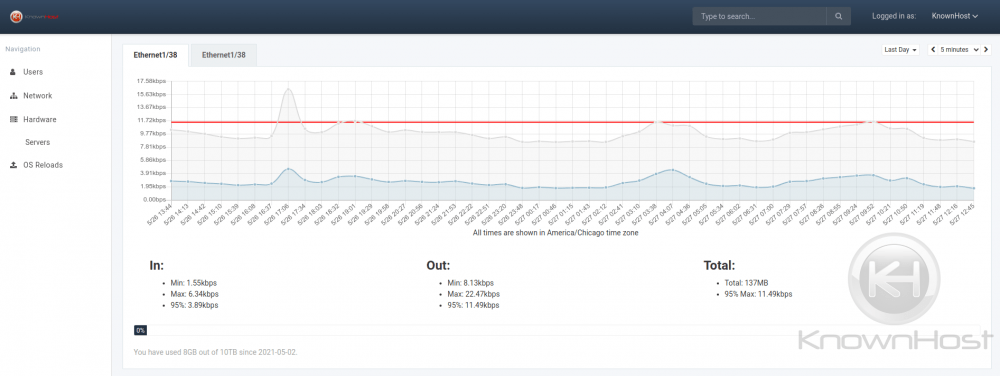Image resolution: width=1000 pixels, height=376 pixels.
Task: Open Users via its person icon
Action: coord(13,72)
